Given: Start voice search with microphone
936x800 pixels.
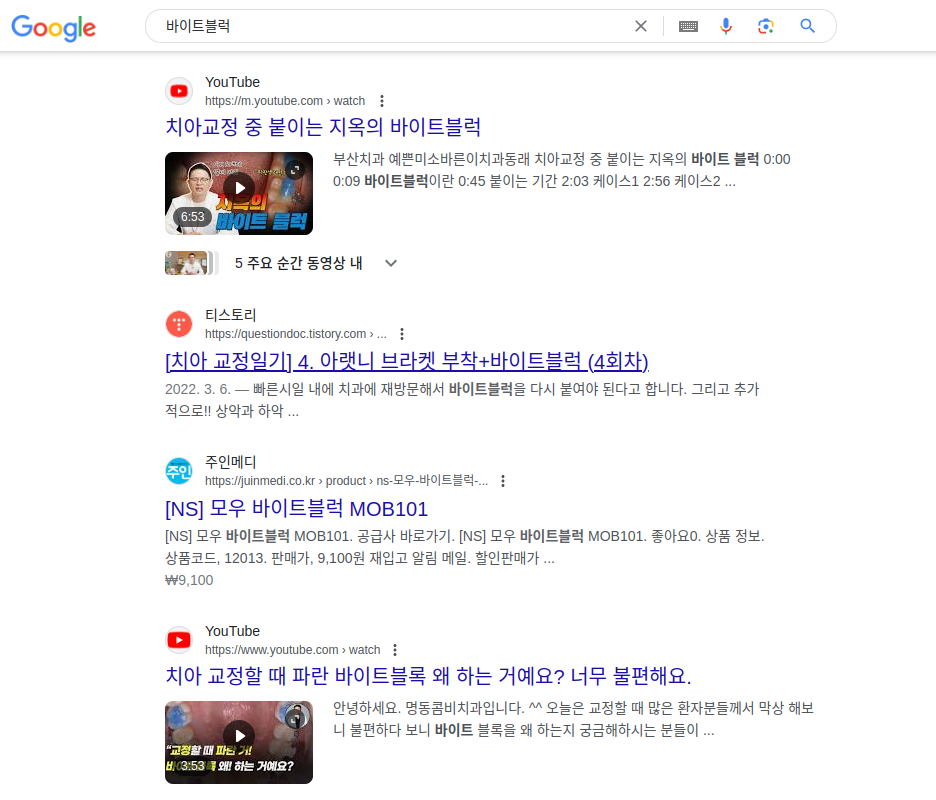Looking at the screenshot, I should (x=726, y=26).
